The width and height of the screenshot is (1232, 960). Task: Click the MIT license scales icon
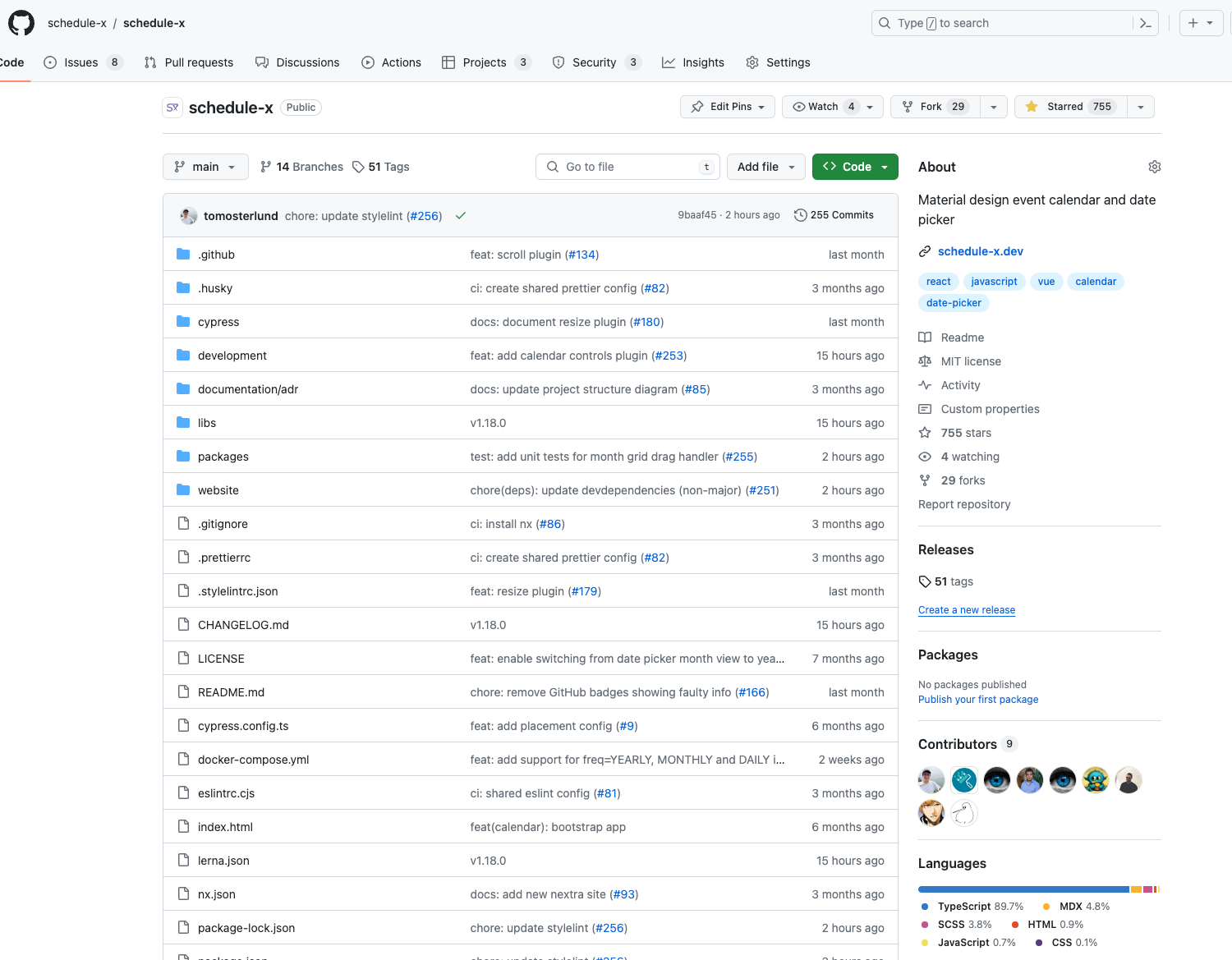(925, 361)
